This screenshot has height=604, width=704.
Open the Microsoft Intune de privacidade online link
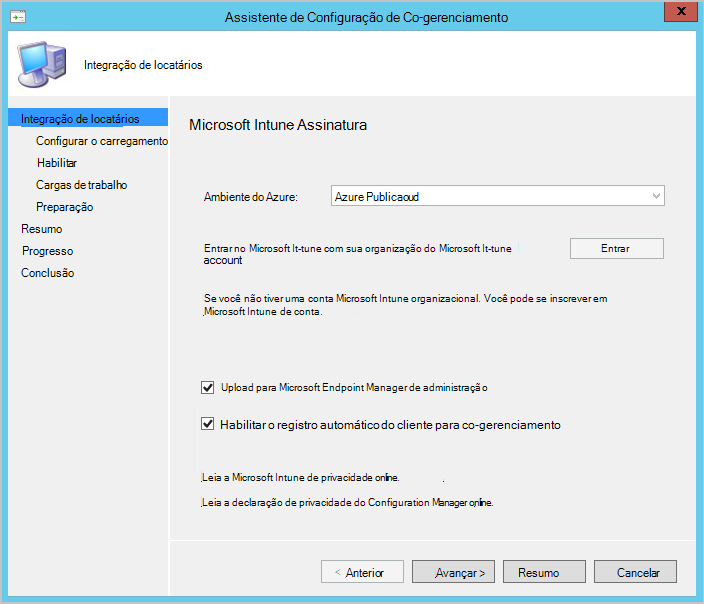[300, 477]
